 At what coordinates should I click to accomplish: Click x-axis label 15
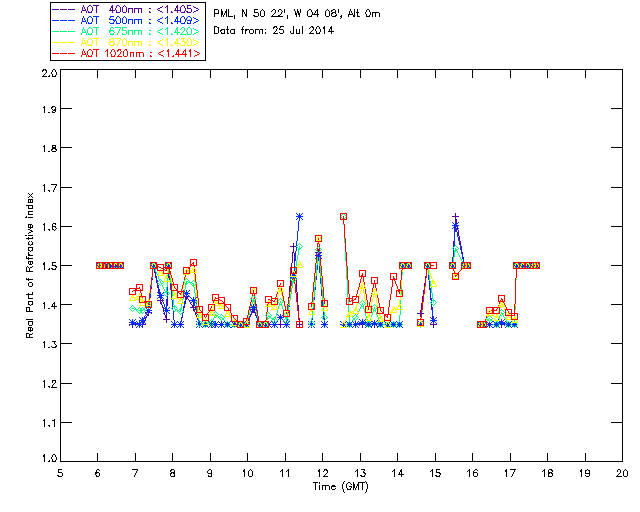[435, 473]
